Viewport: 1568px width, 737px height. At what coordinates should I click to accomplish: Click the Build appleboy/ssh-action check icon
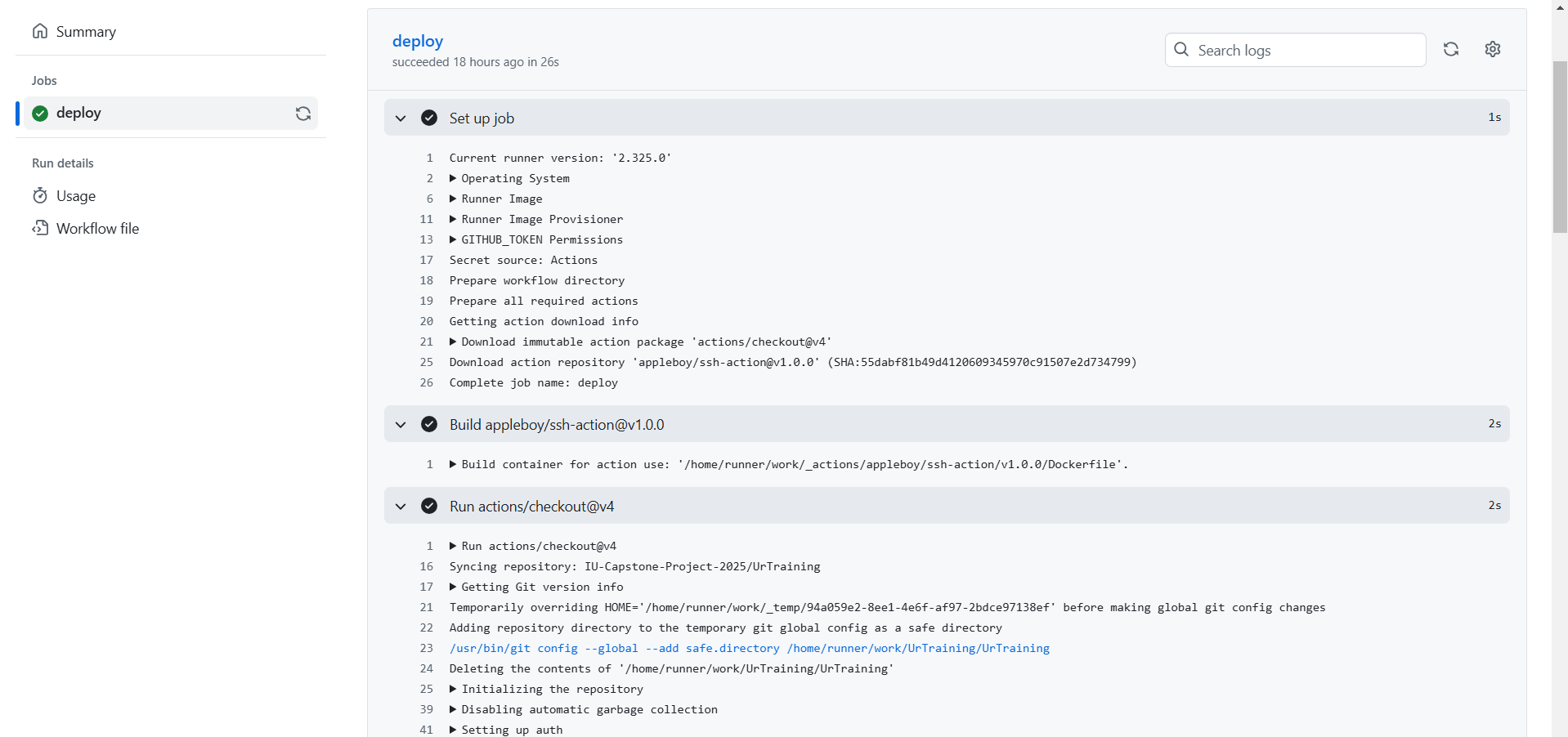tap(429, 424)
